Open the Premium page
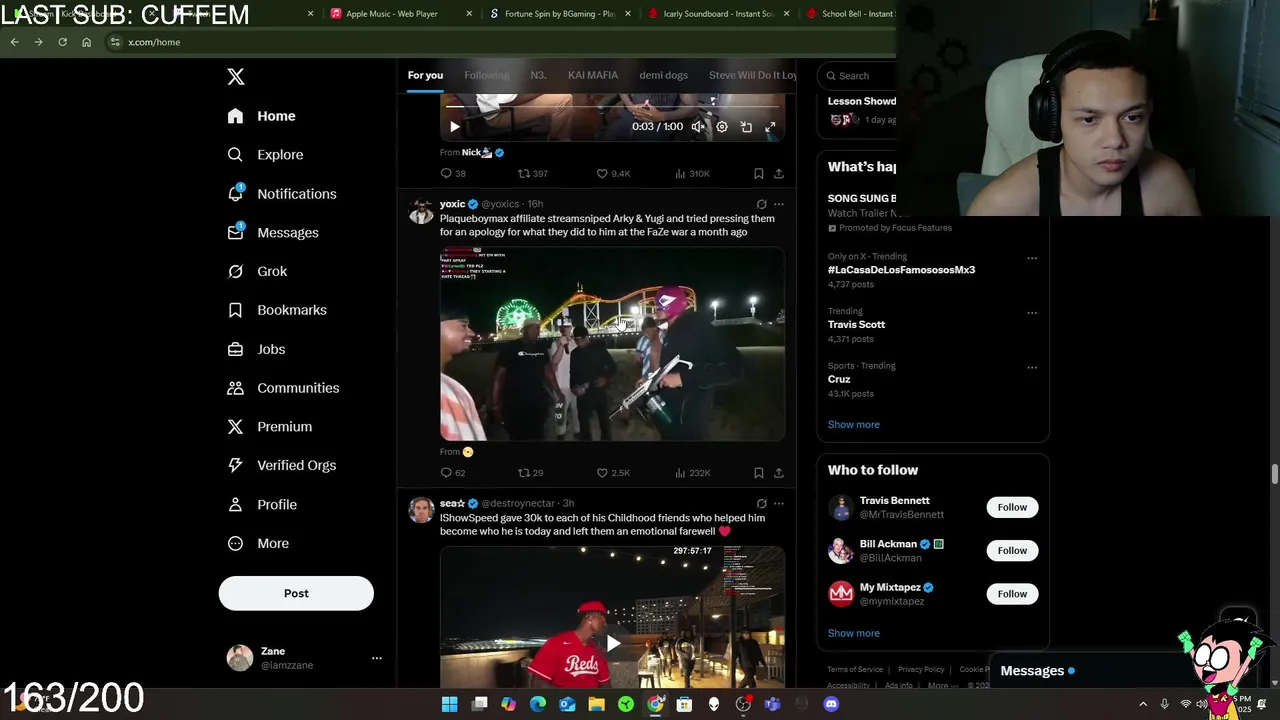1280x720 pixels. (270, 427)
